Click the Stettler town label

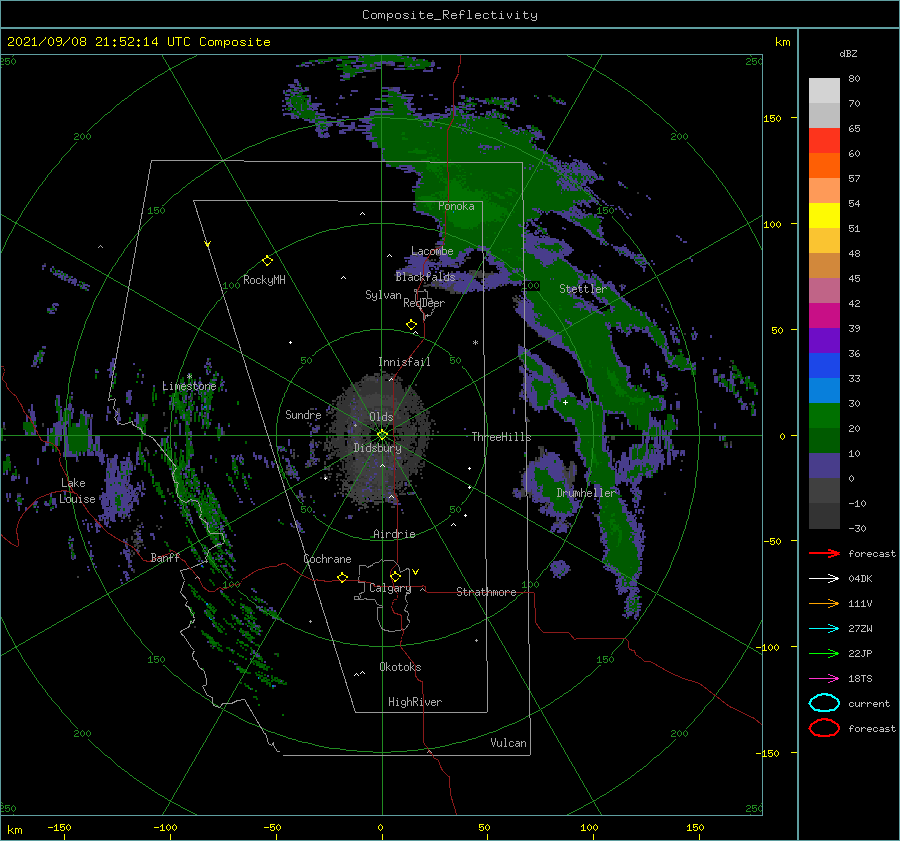click(x=583, y=289)
